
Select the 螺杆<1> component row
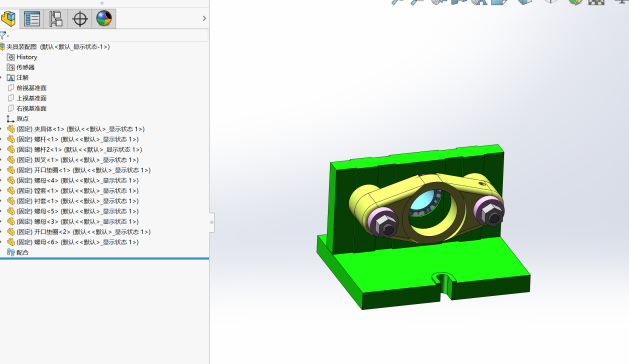(x=73, y=139)
